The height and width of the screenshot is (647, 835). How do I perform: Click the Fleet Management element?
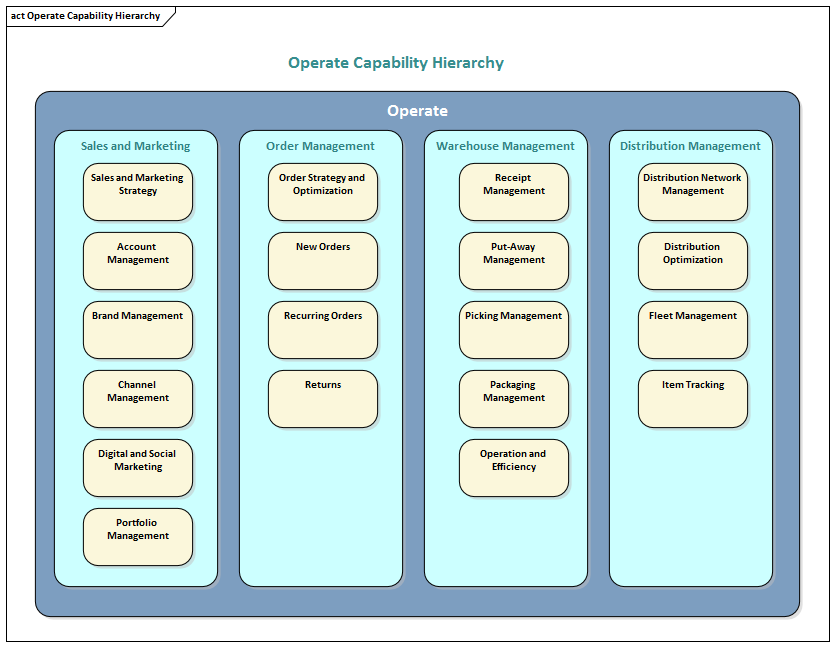pos(692,330)
